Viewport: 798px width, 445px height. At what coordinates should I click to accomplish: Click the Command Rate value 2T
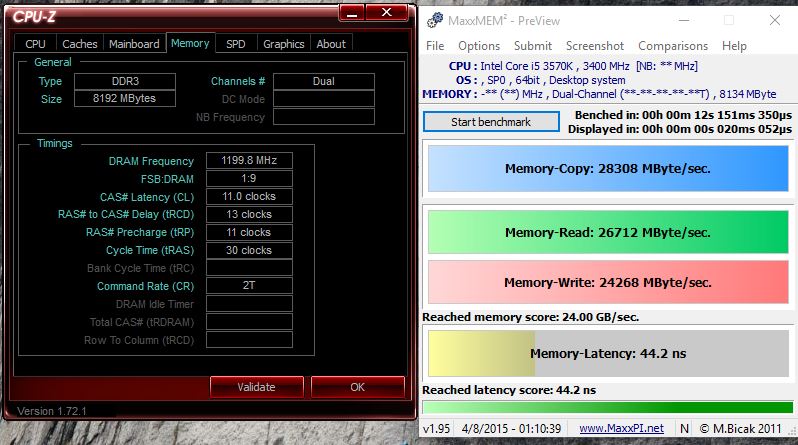[x=249, y=286]
